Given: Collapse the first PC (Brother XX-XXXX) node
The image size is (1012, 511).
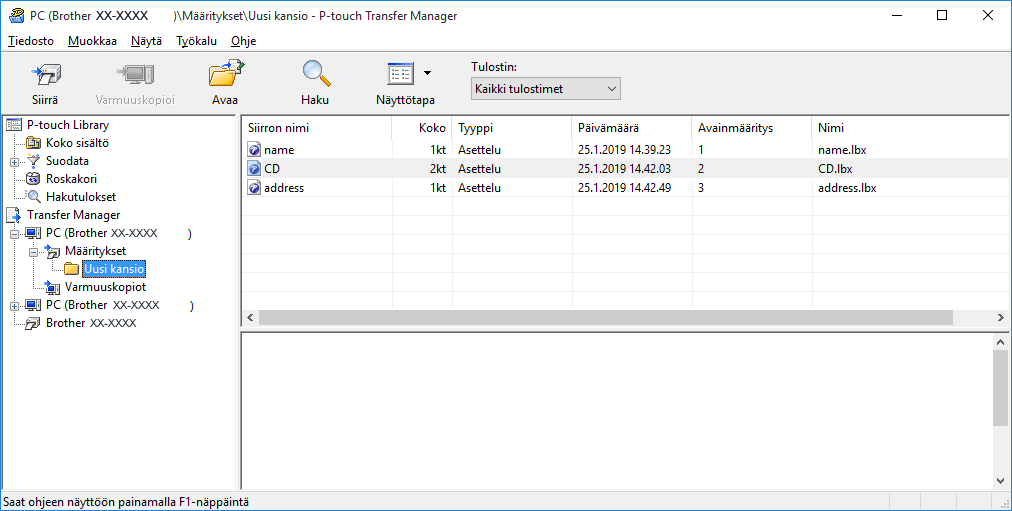Looking at the screenshot, I should click(14, 234).
